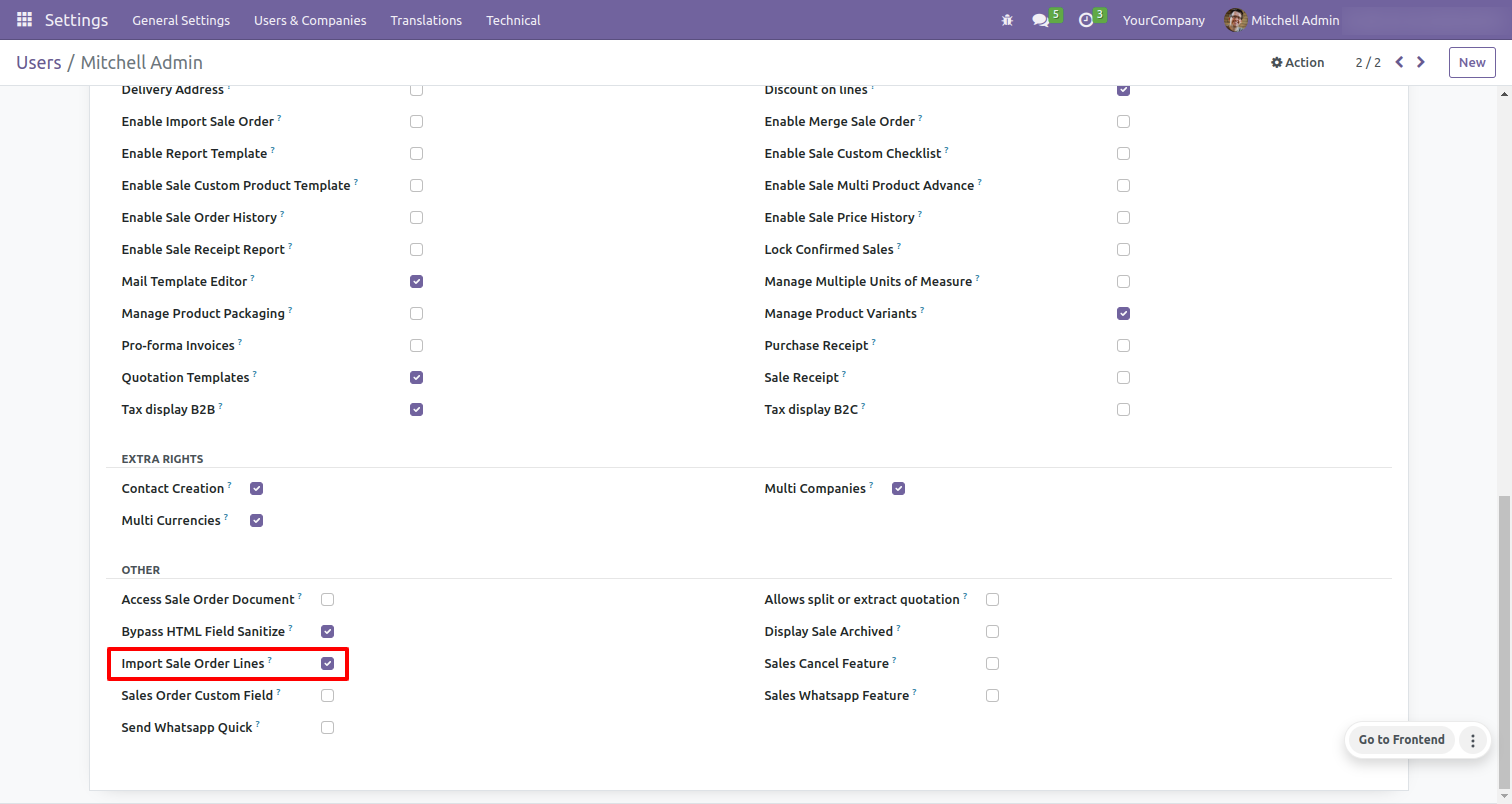This screenshot has height=804, width=1512.
Task: Go back to Users breadcrumb
Action: [38, 62]
